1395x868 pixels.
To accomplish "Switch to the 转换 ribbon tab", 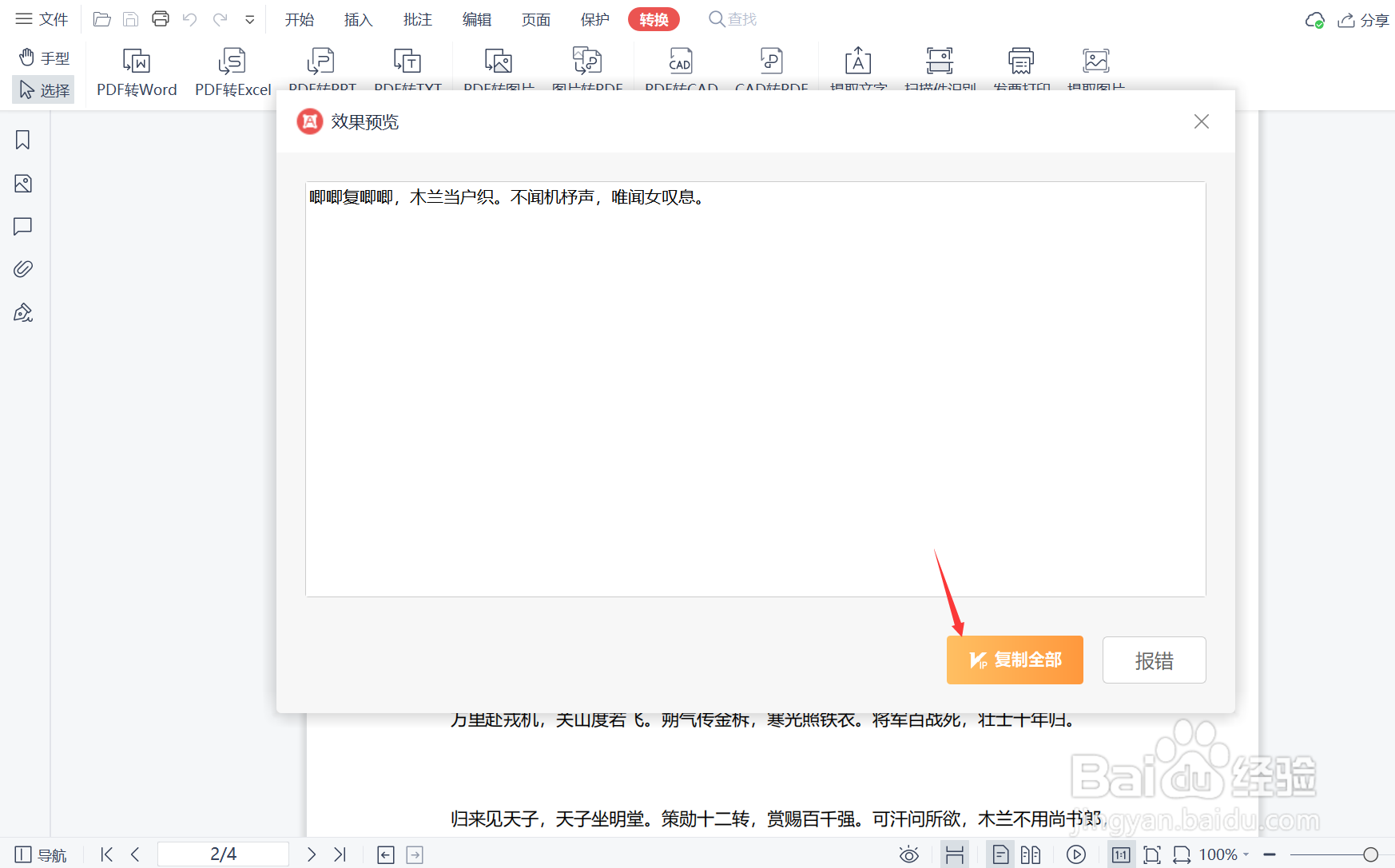I will pos(654,18).
